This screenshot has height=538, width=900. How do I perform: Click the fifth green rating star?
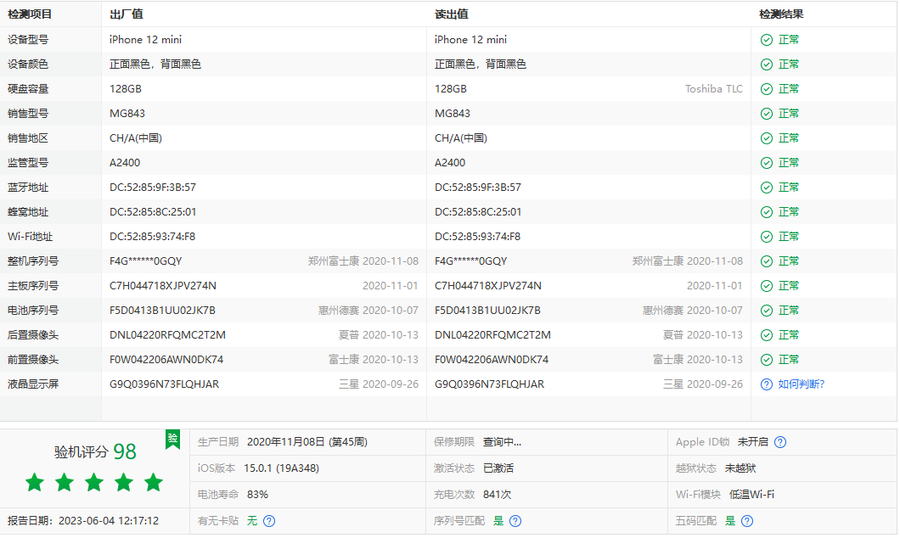(153, 483)
